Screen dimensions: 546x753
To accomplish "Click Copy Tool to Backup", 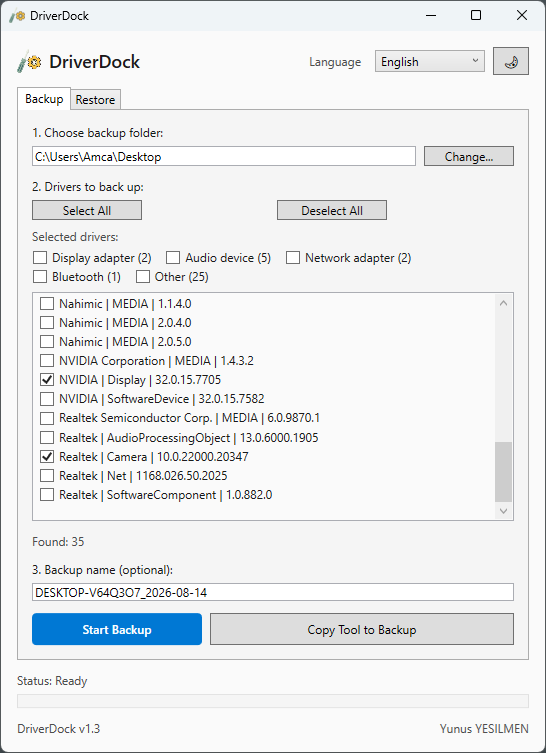I will [x=362, y=629].
